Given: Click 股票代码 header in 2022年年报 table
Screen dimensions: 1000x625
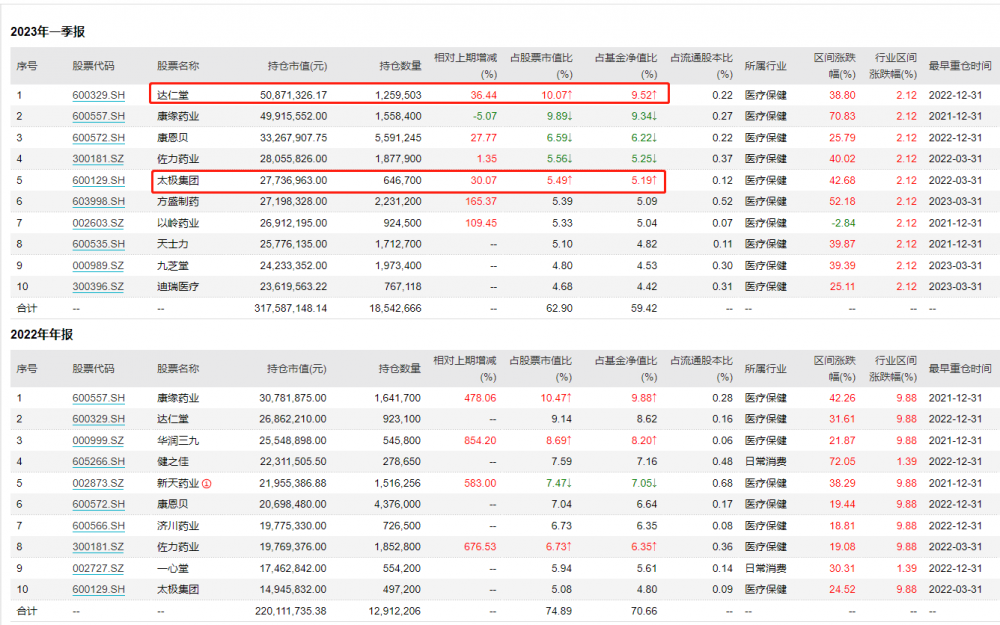Looking at the screenshot, I should click(93, 369).
